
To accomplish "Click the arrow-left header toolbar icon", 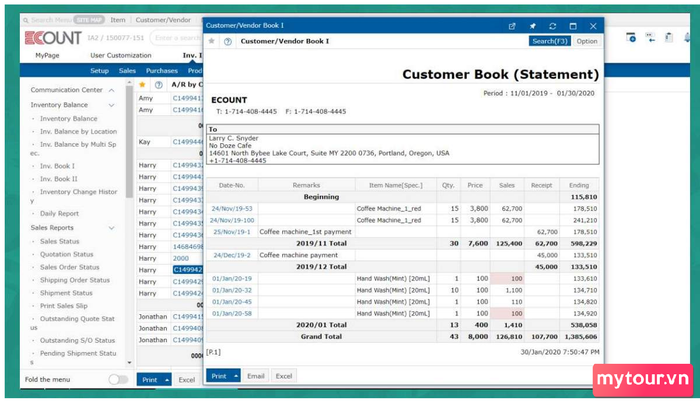I will click(650, 38).
